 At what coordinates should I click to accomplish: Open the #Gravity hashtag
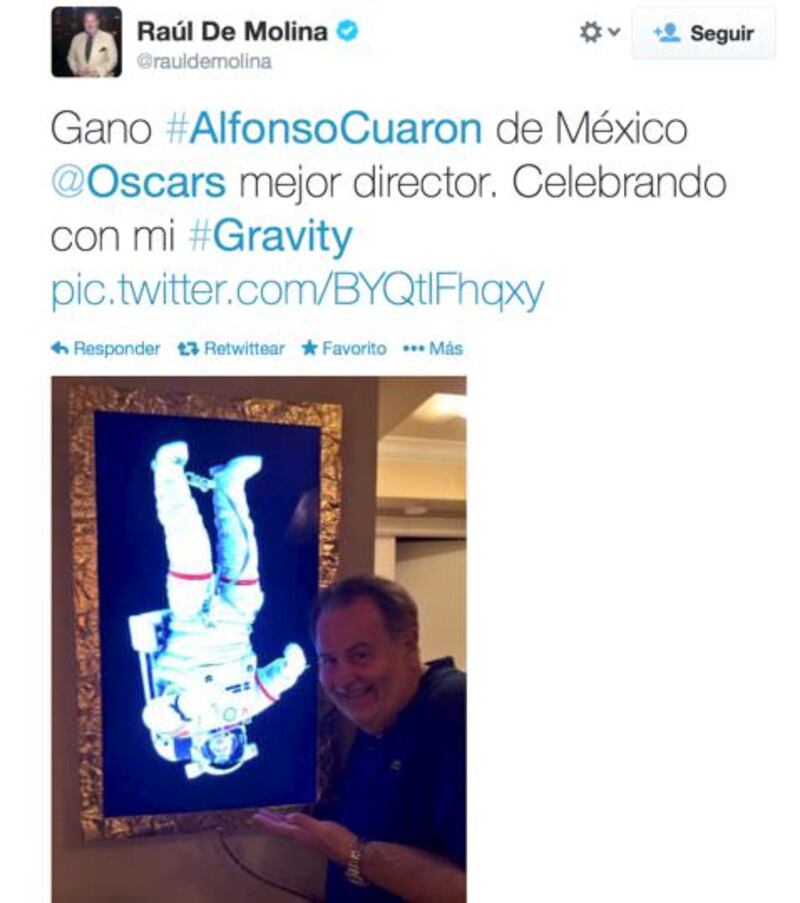click(x=271, y=236)
